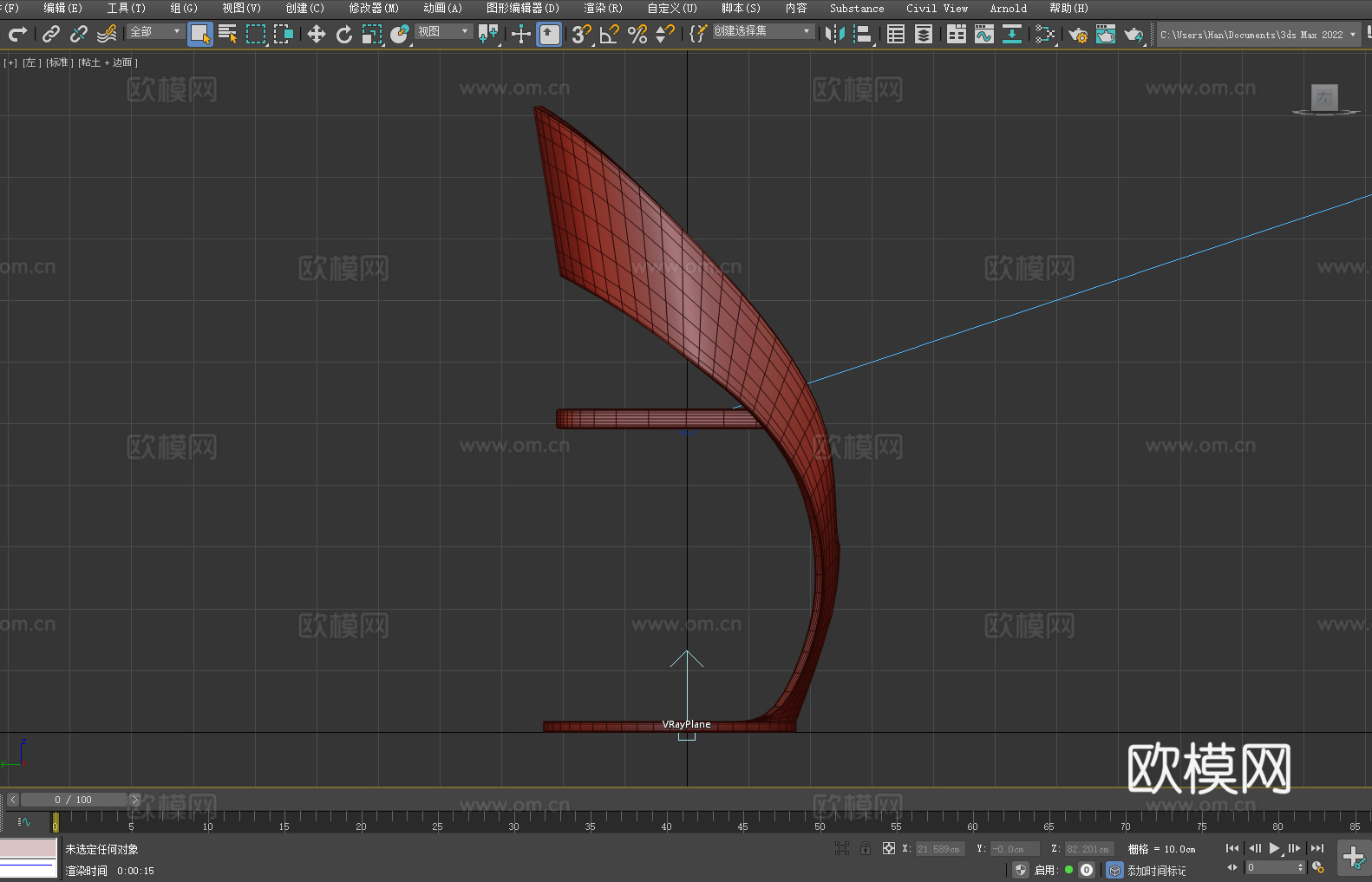Click Bind to Space Warp icon
This screenshot has height=882, width=1372.
[x=107, y=34]
